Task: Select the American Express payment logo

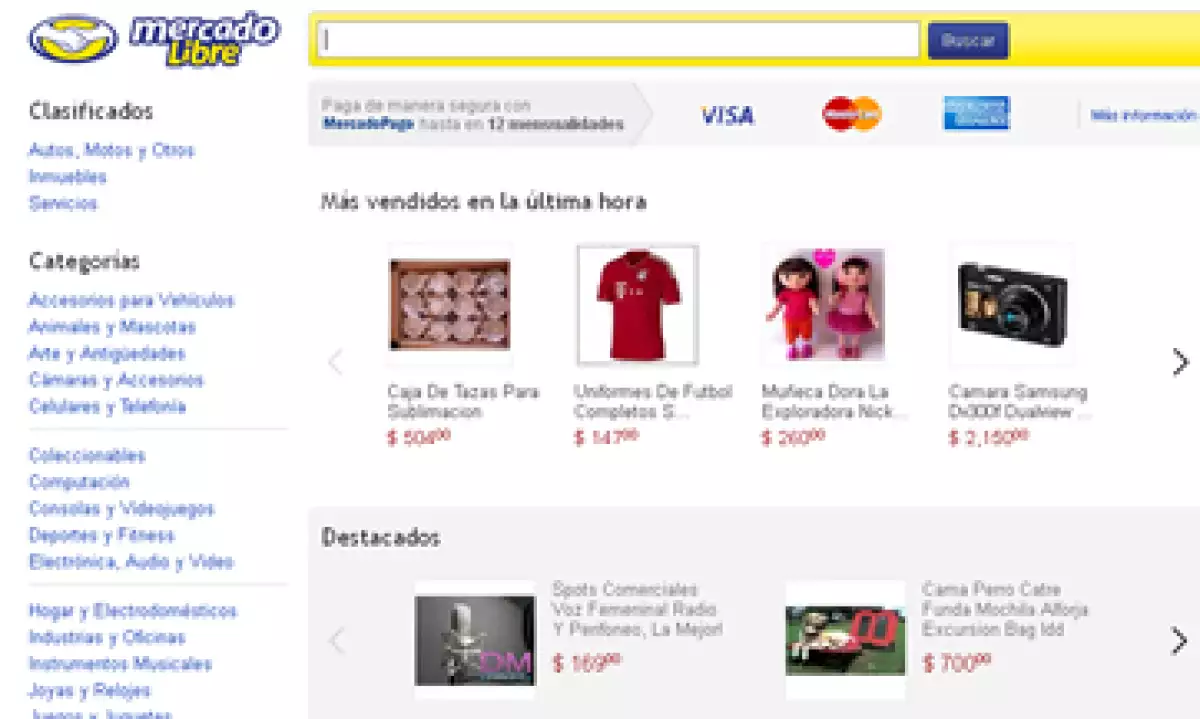Action: point(976,113)
